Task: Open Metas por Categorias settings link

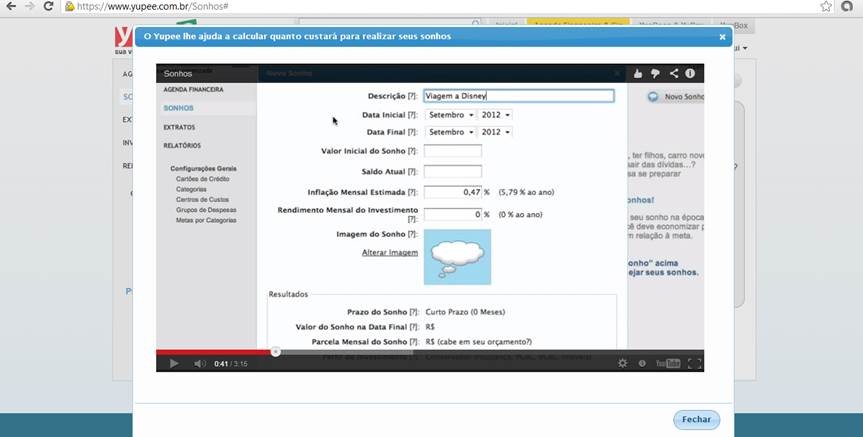Action: 206,220
